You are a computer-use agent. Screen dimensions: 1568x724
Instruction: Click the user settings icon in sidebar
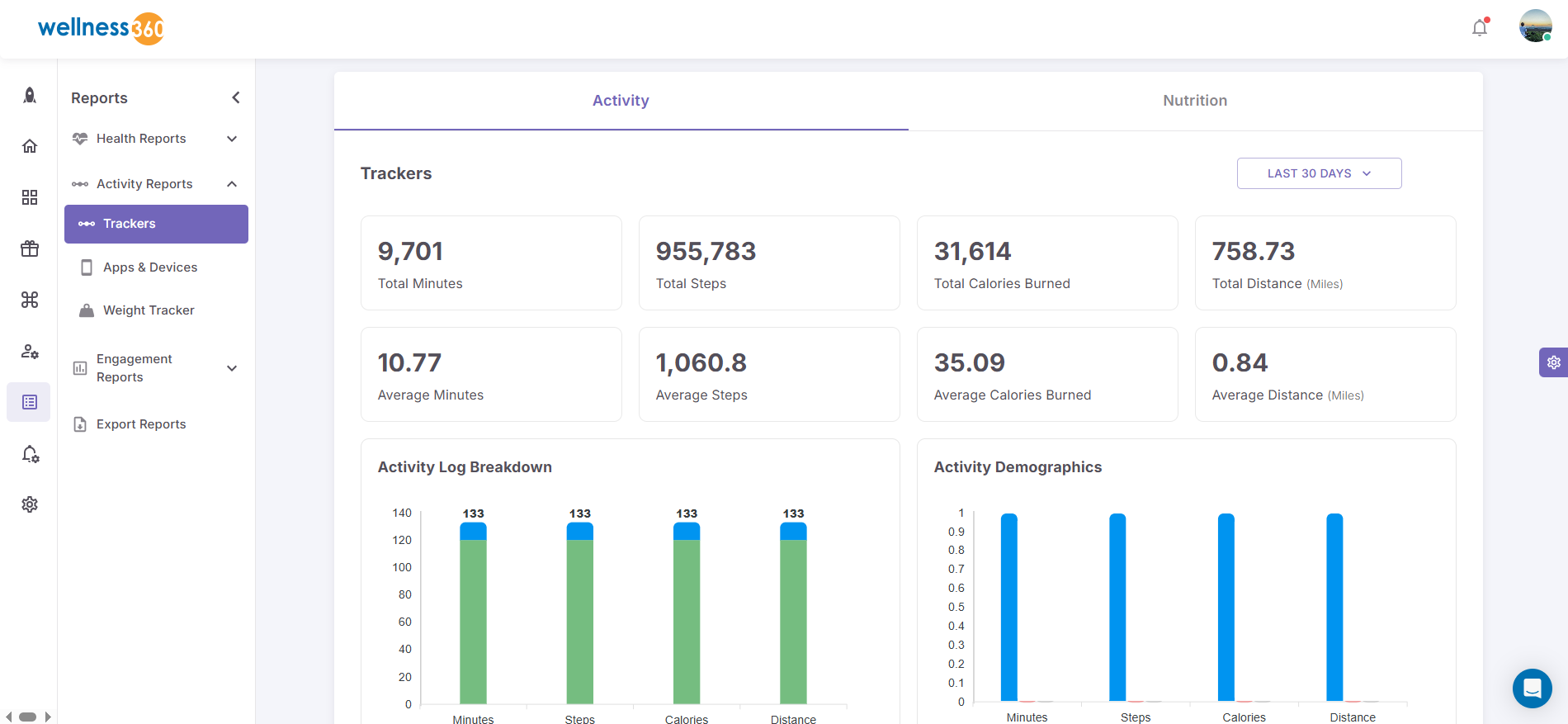click(30, 352)
